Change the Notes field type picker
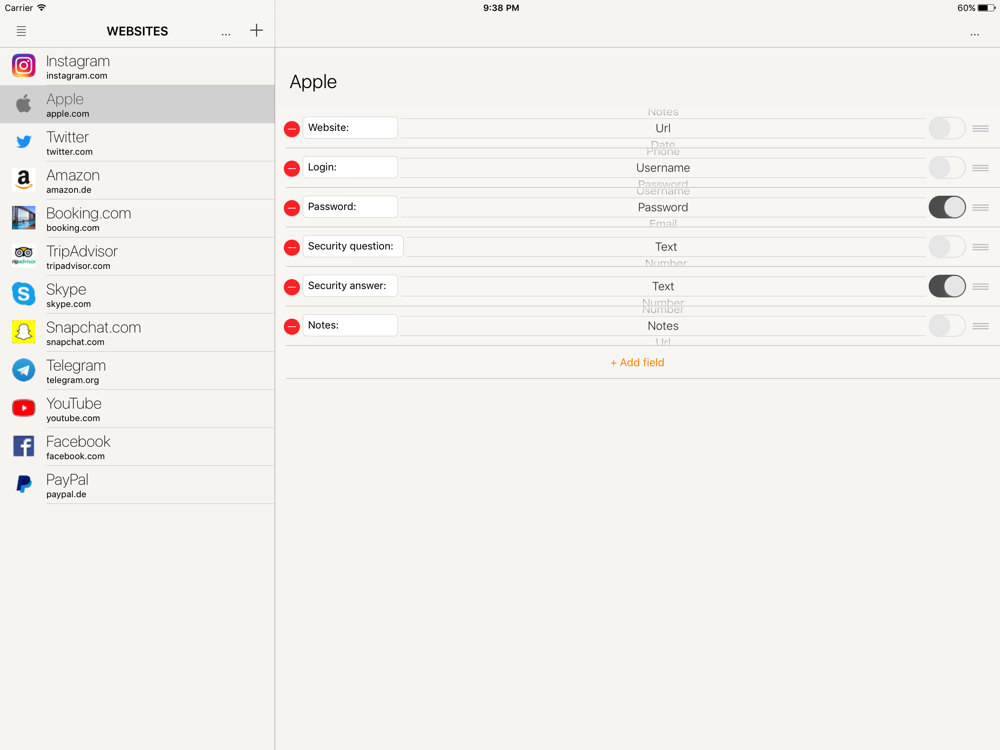This screenshot has height=750, width=1000. [x=663, y=326]
